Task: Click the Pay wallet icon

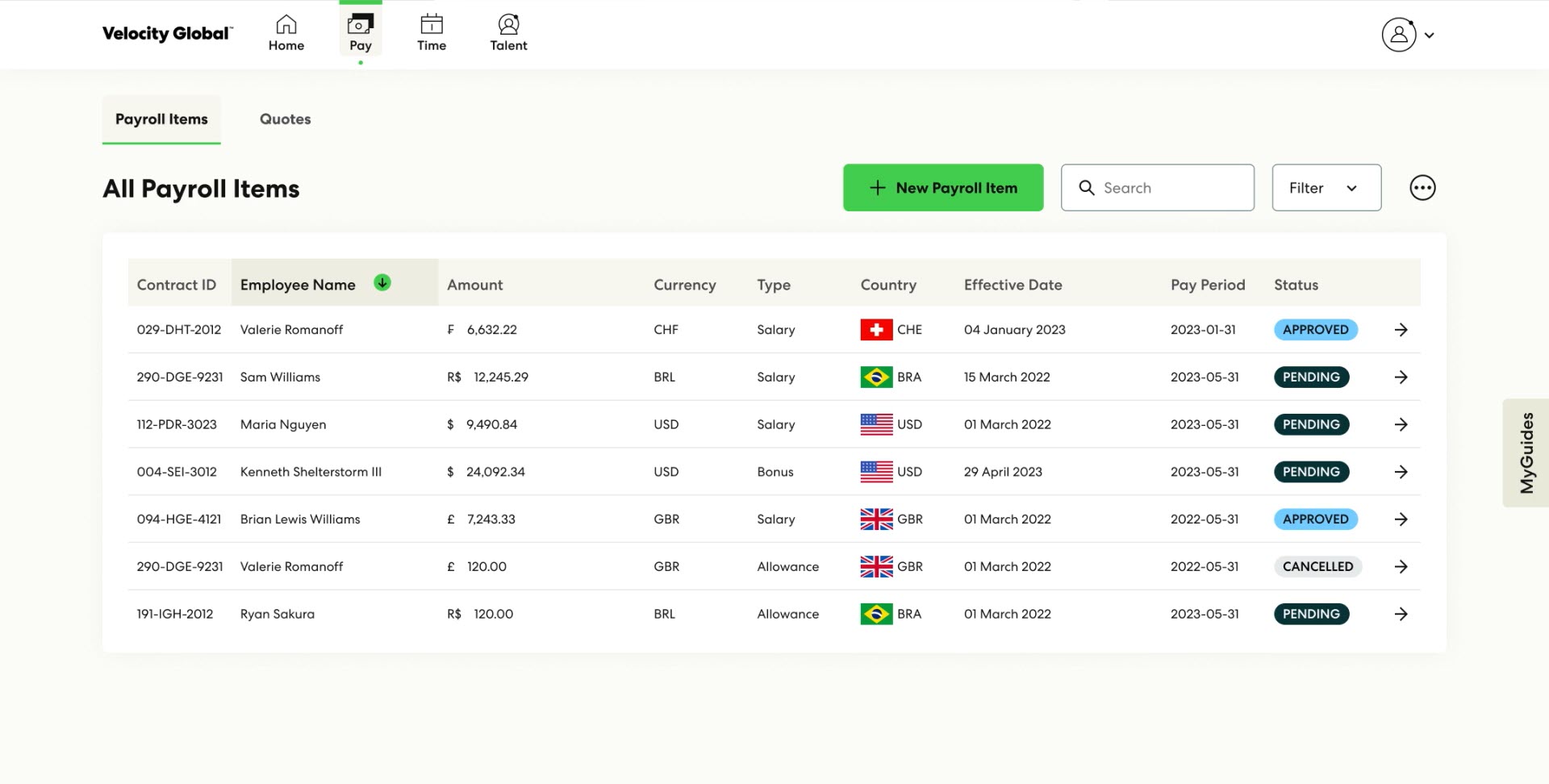Action: 361,24
